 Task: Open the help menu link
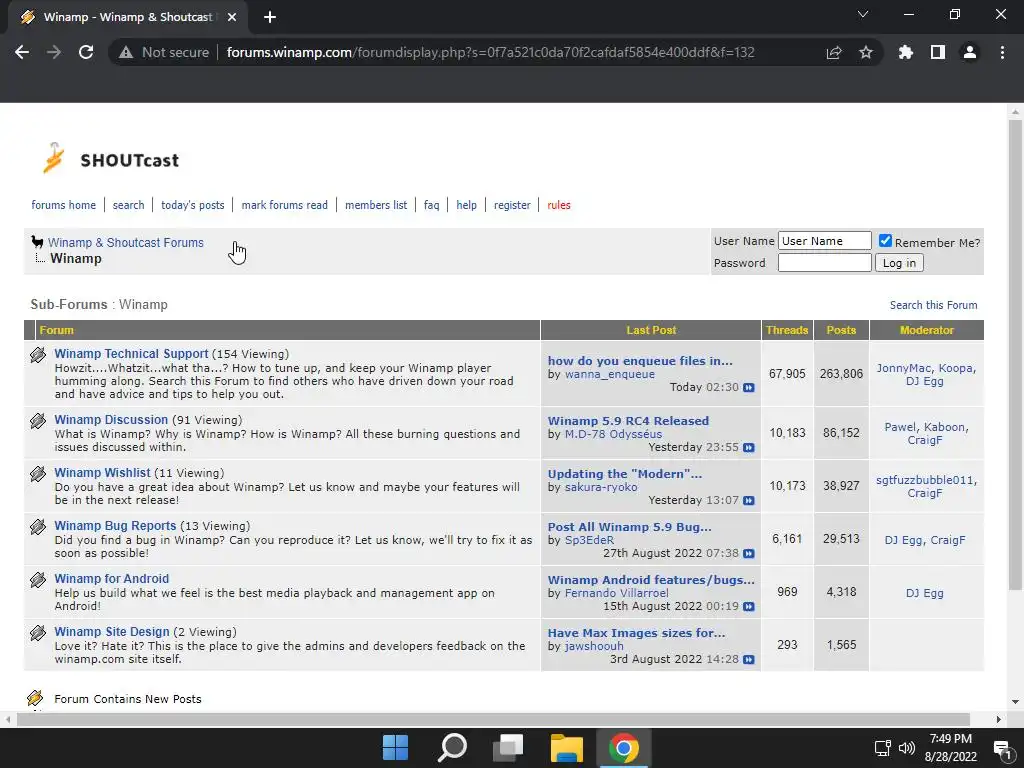tap(466, 205)
